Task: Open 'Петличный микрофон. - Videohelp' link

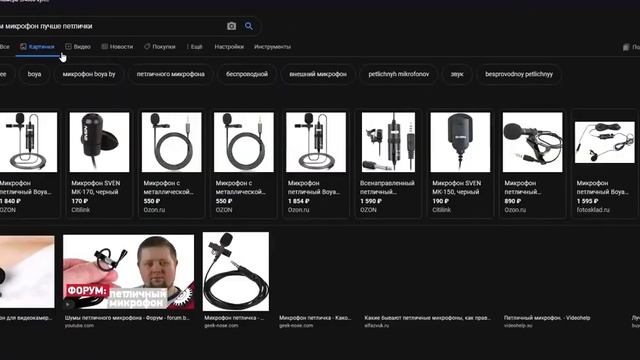Action: (547, 318)
